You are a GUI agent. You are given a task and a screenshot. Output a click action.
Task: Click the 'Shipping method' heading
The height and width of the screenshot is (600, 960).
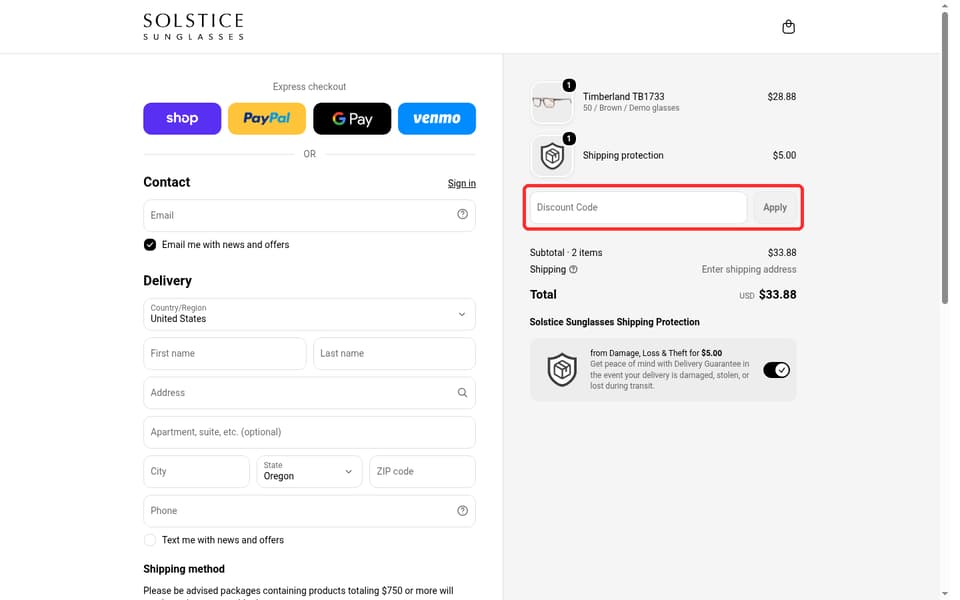(x=184, y=569)
